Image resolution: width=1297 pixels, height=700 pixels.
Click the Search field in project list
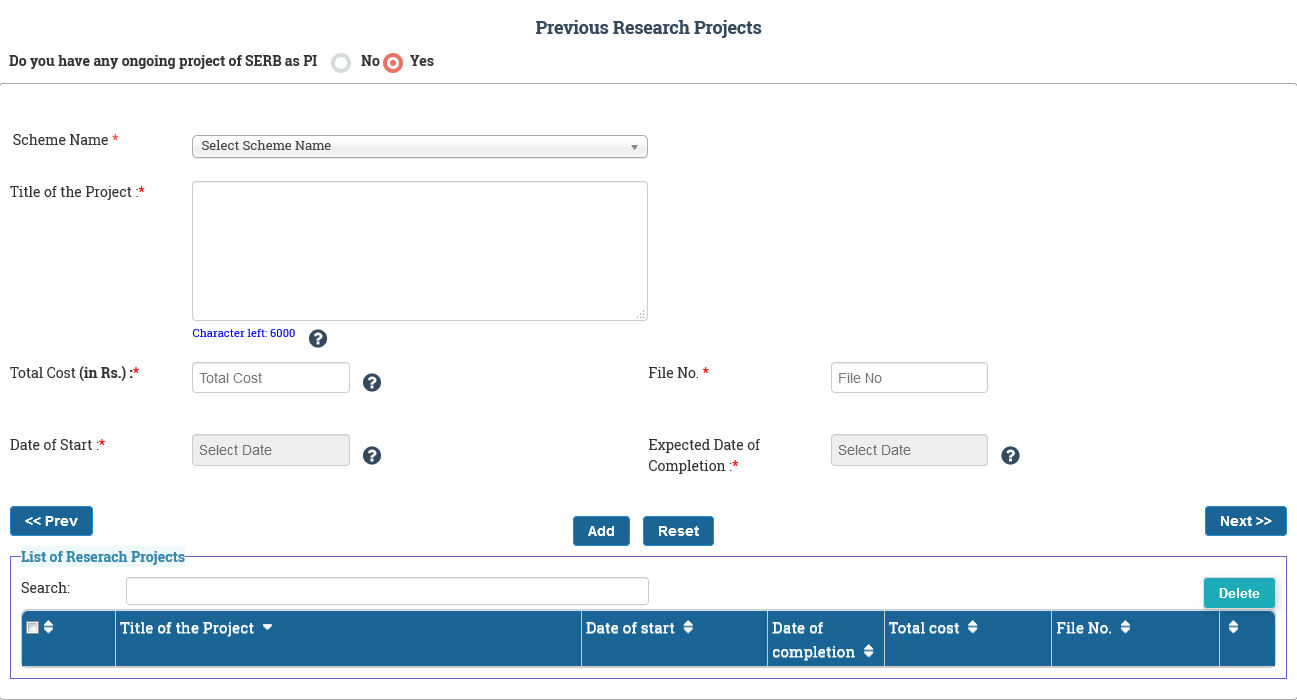pos(387,591)
